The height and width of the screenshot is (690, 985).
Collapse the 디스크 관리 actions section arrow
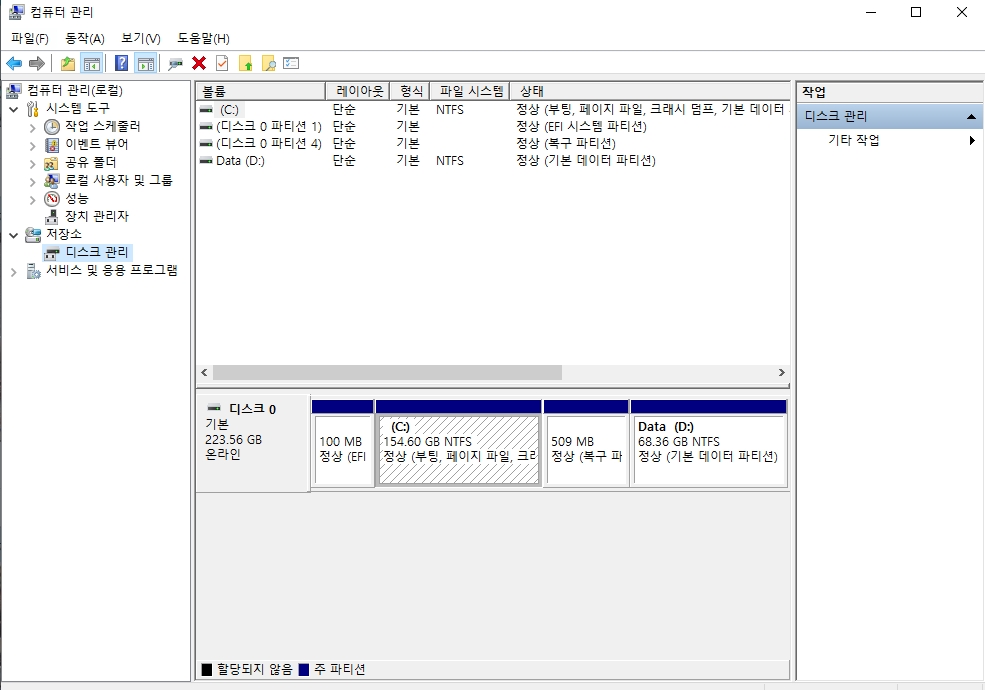pos(971,116)
